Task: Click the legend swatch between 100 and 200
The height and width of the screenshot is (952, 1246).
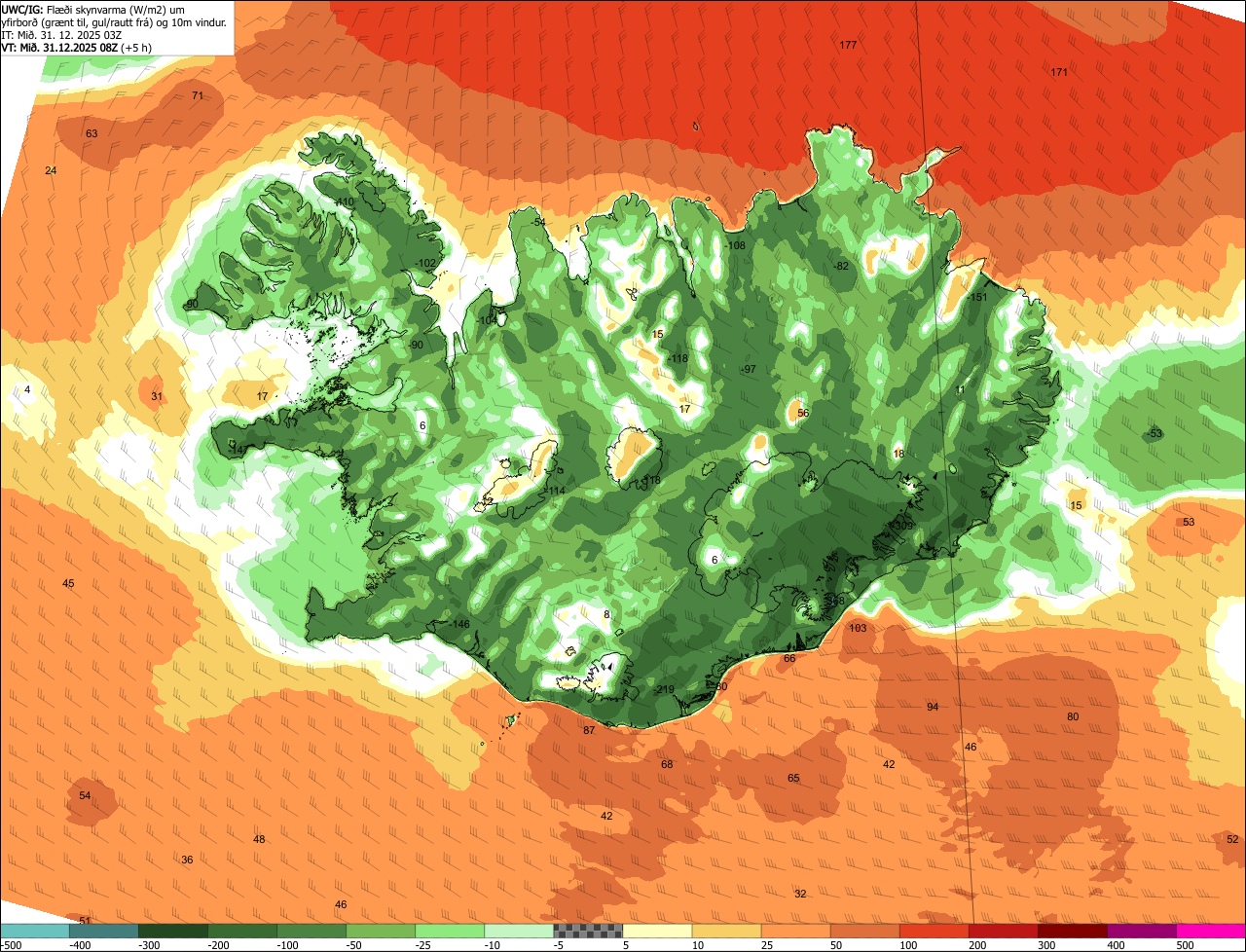Action: 934,931
